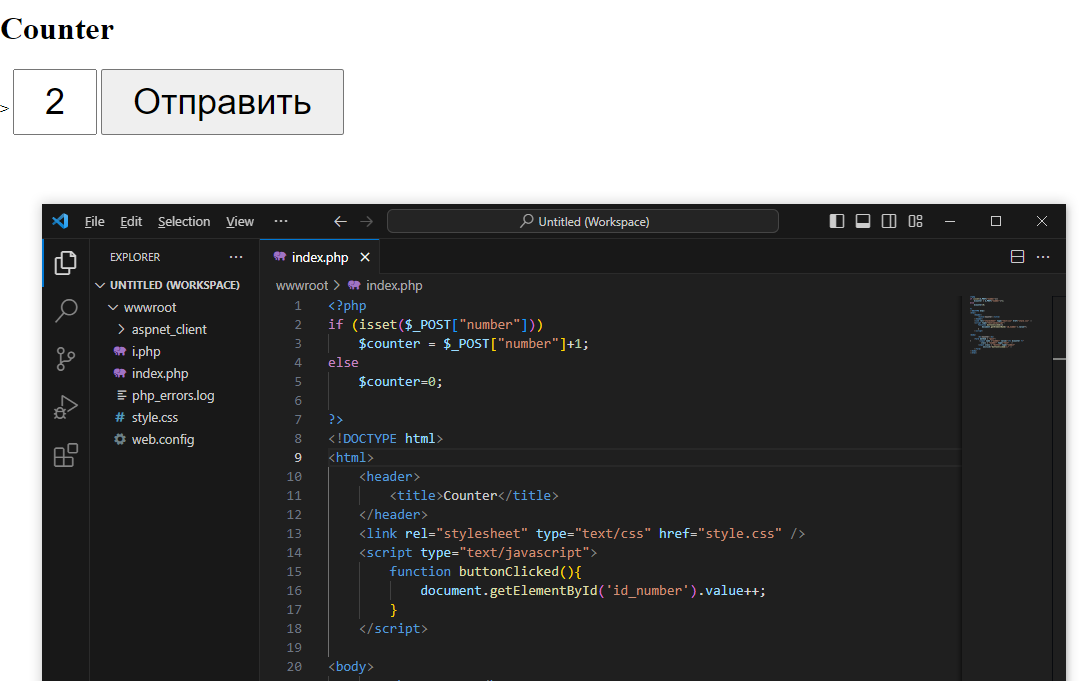Image resolution: width=1087 pixels, height=681 pixels.
Task: Open Explorer Views and More Actions ellipsis
Action: tap(236, 257)
